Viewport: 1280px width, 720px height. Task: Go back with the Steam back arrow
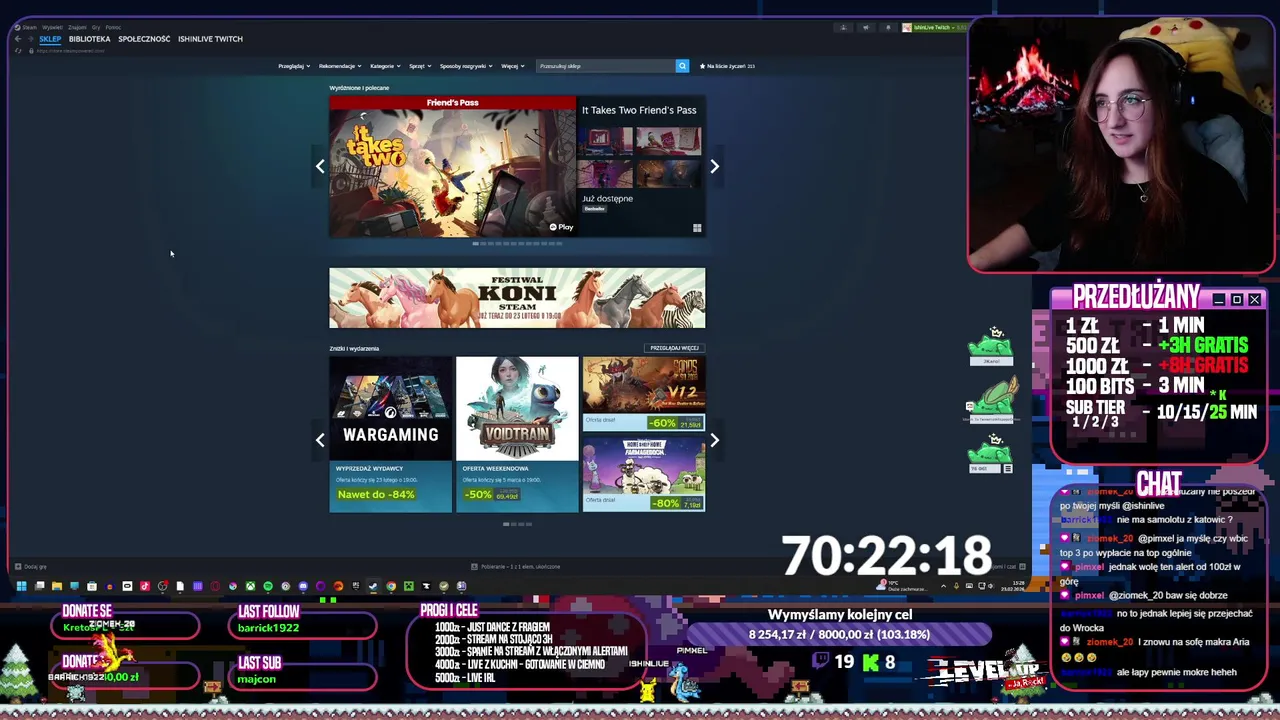(17, 39)
